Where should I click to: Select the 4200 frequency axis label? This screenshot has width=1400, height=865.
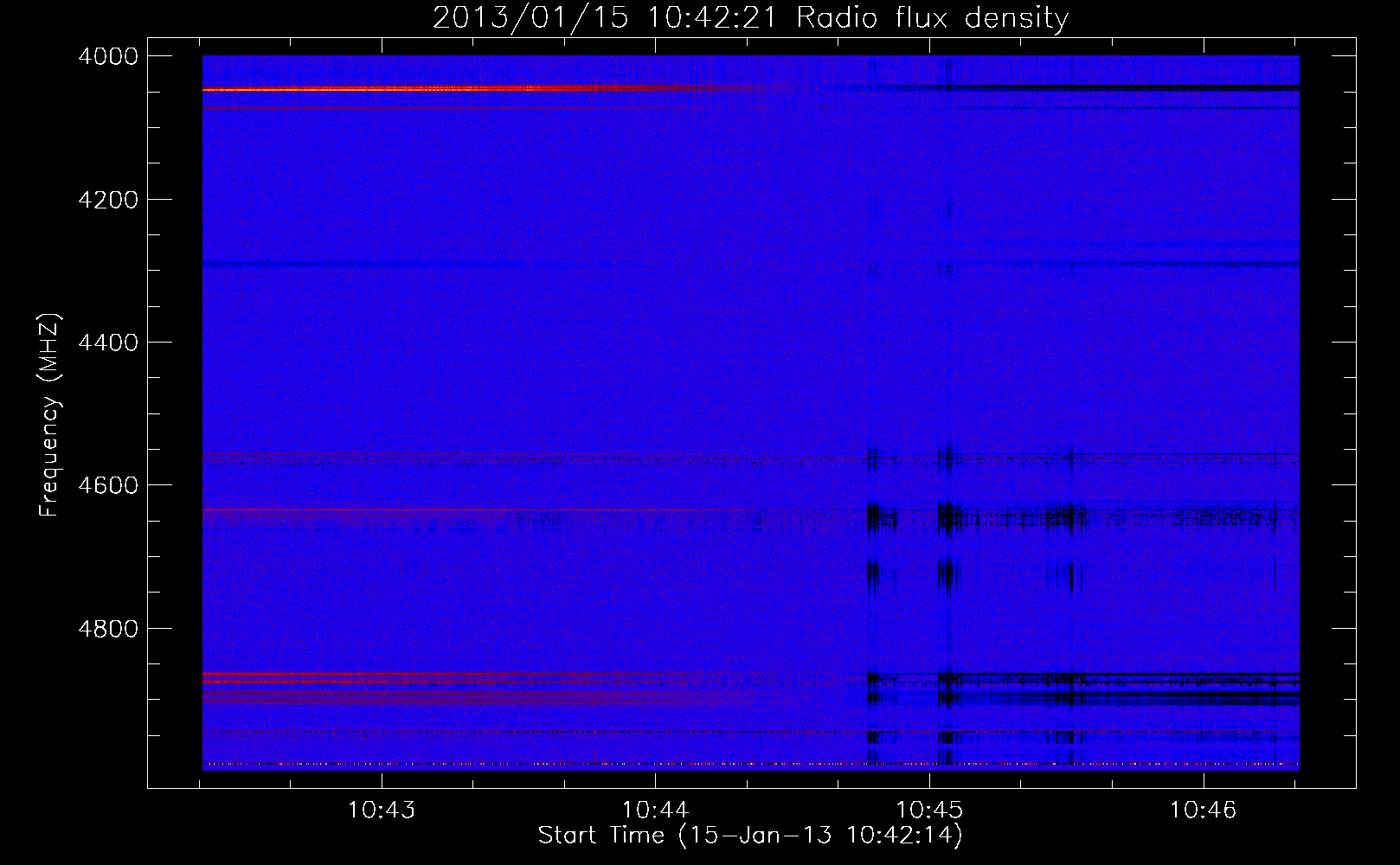pos(107,199)
